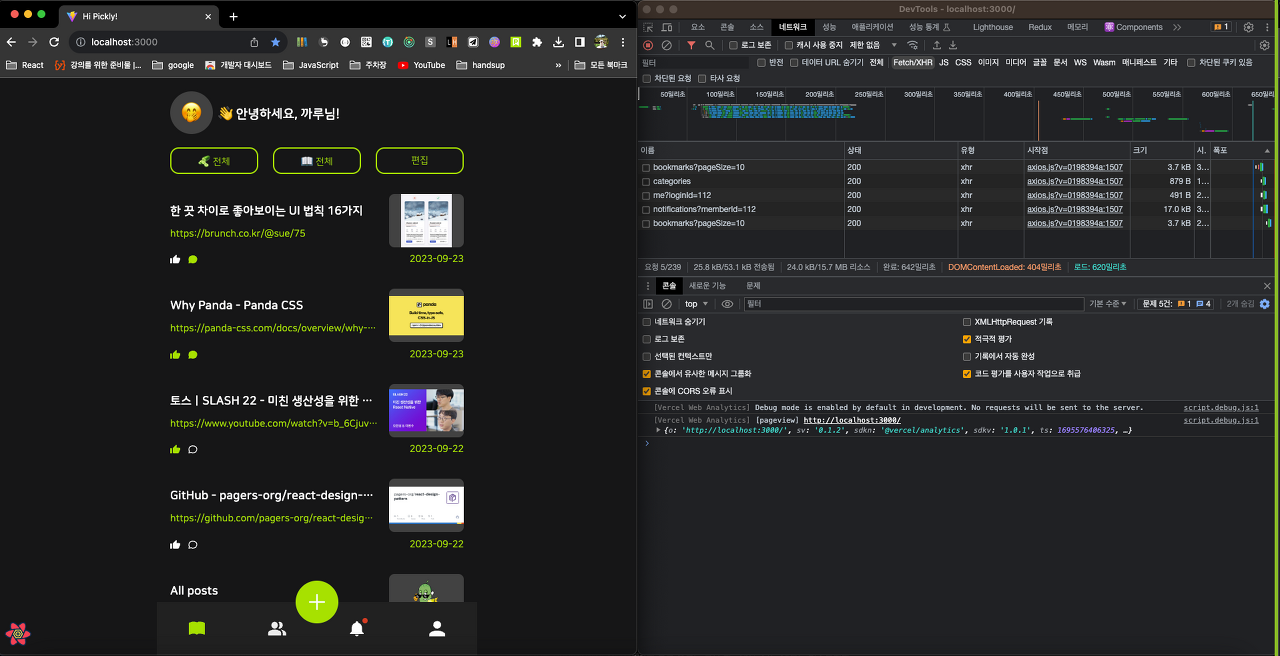Open the top JavaScript context dropdown
The height and width of the screenshot is (656, 1280).
694,304
